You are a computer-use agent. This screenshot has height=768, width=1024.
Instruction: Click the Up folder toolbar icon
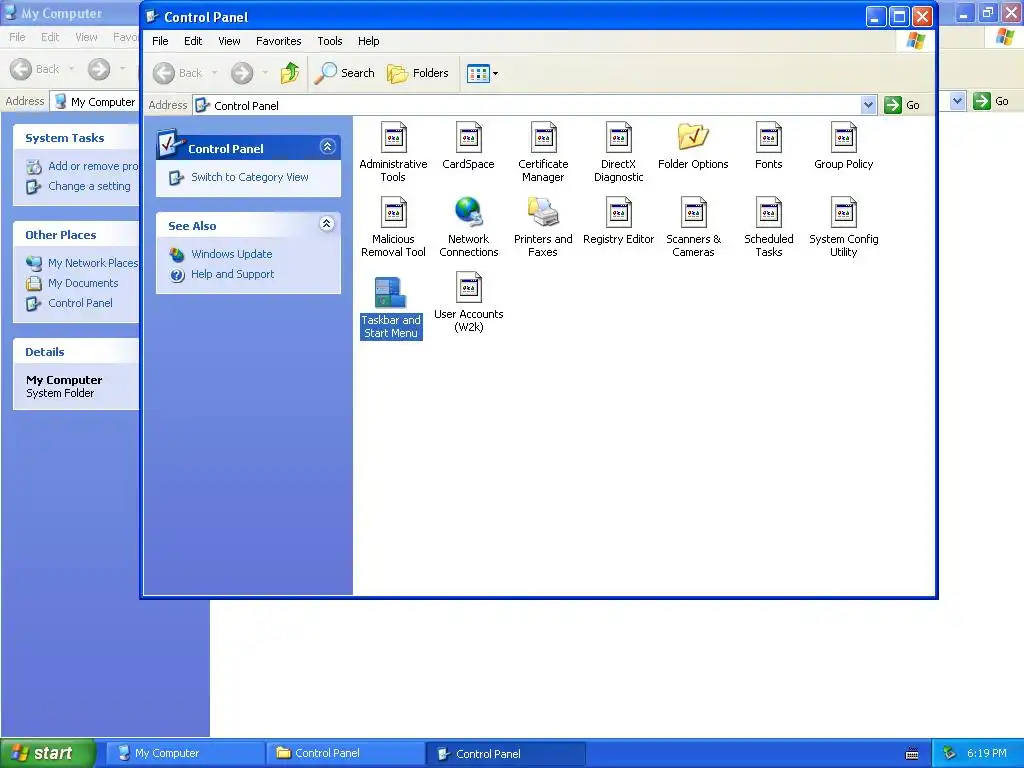[290, 73]
